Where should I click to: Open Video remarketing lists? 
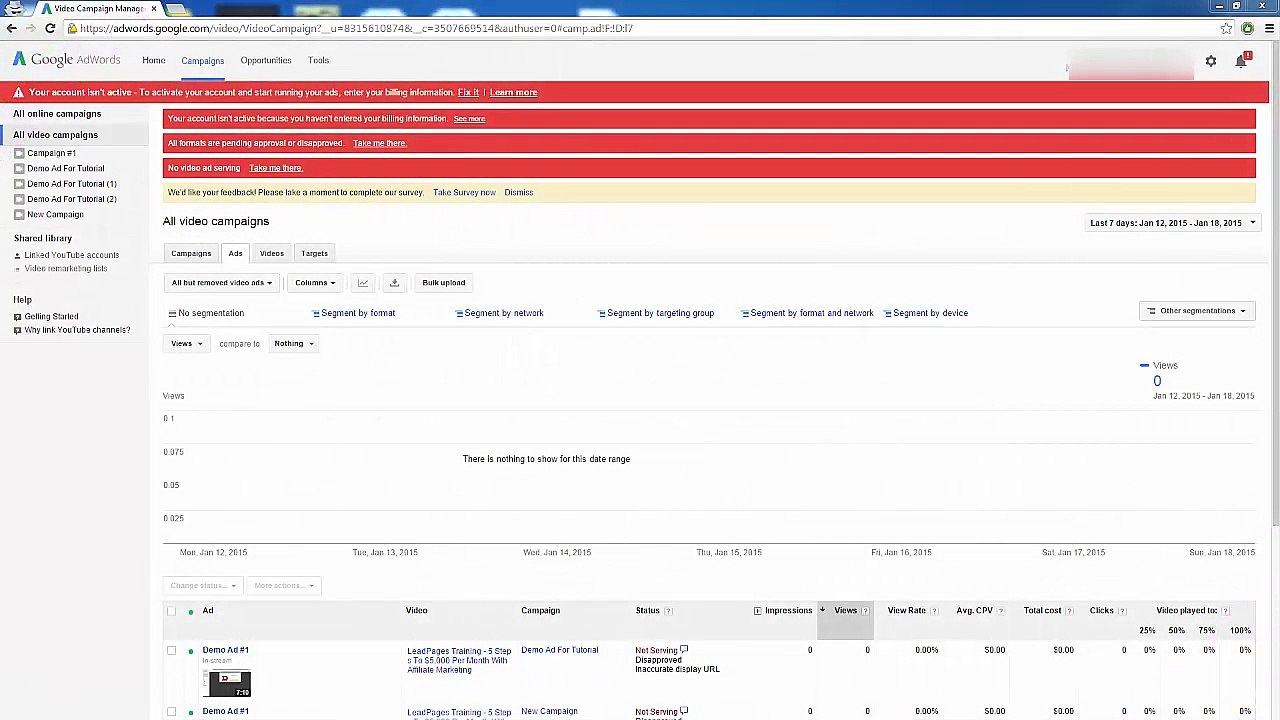click(x=65, y=269)
